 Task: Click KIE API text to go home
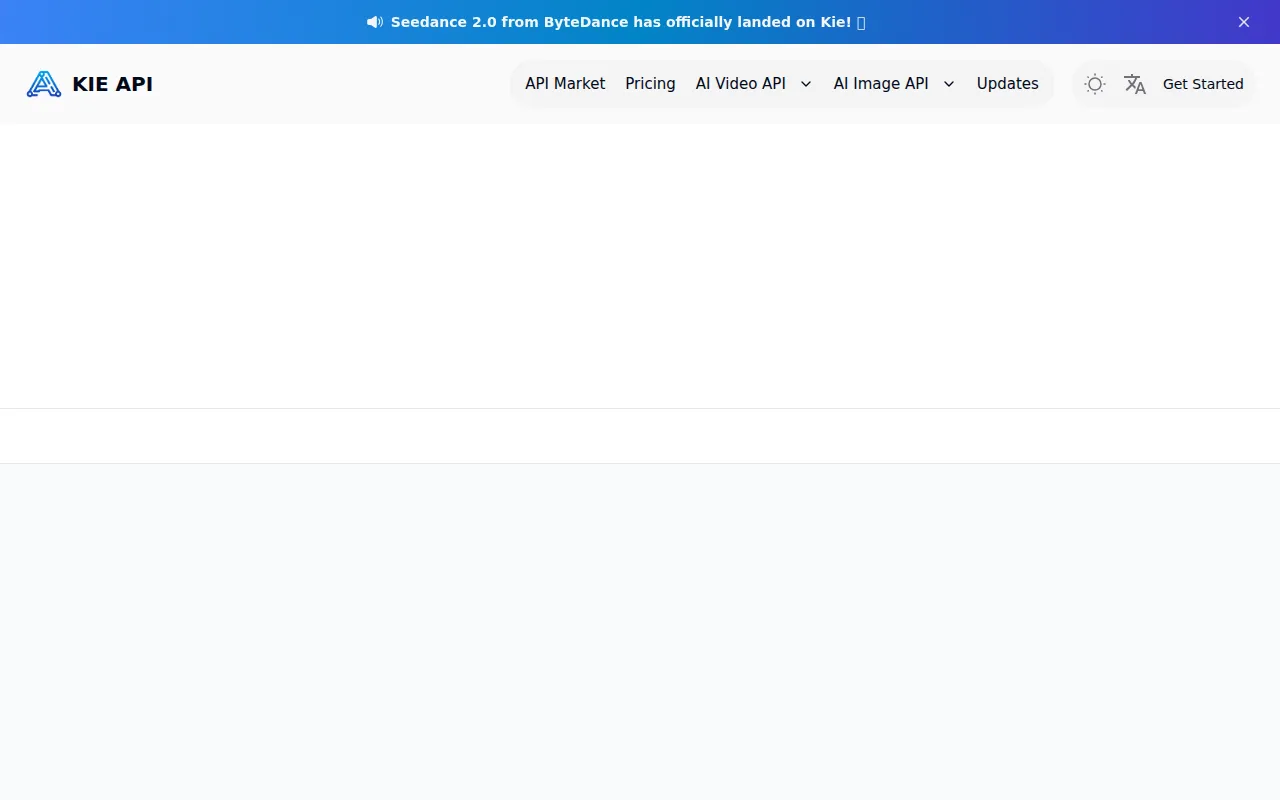(x=112, y=83)
